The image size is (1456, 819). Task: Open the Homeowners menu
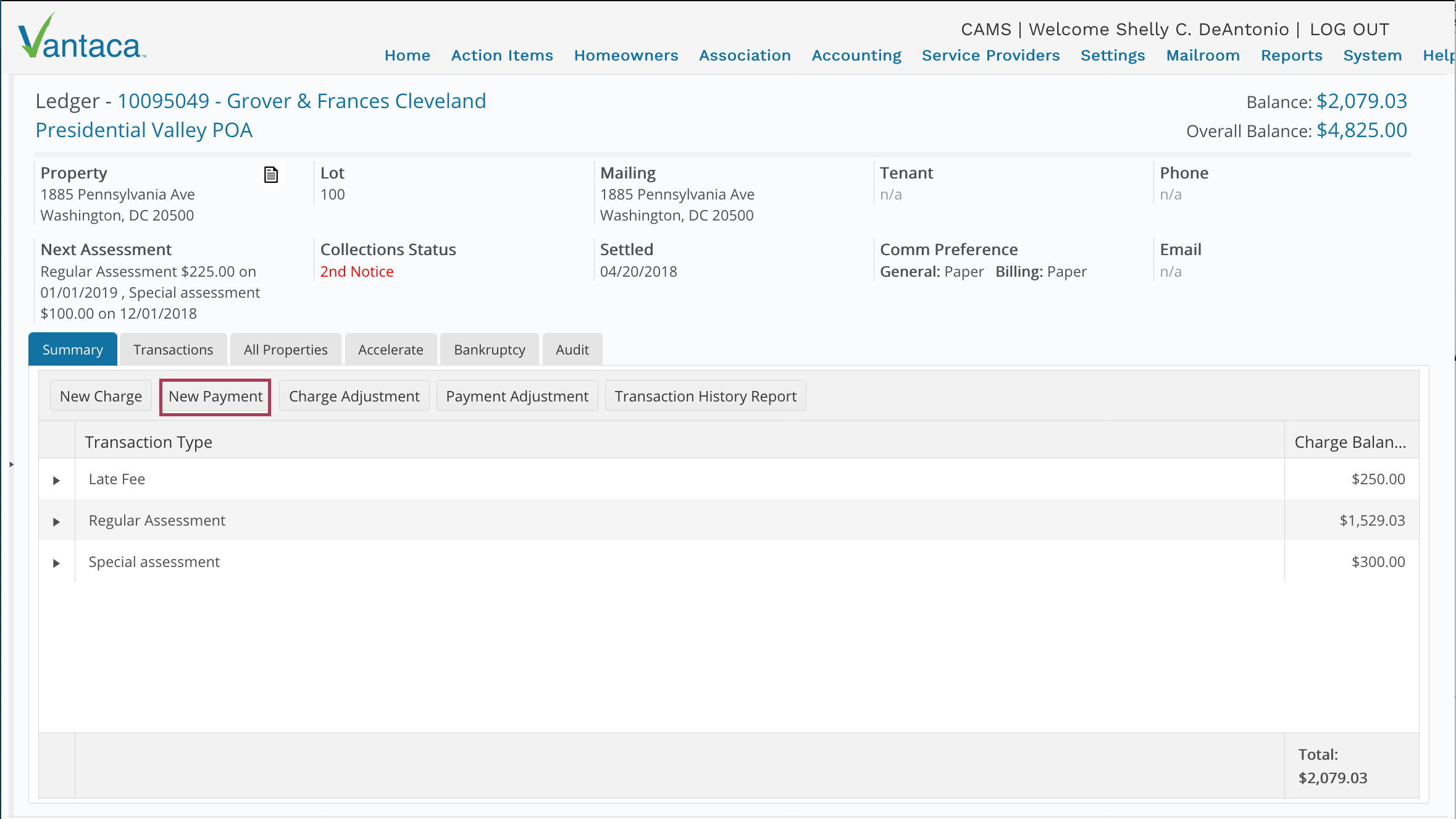[x=625, y=56]
